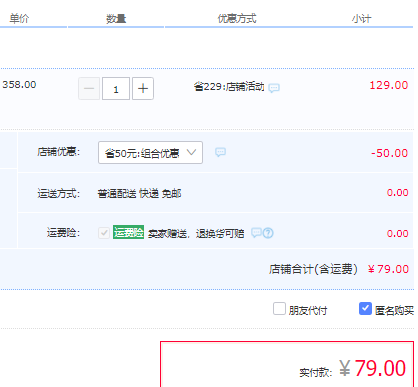This screenshot has height=387, width=418.
Task: Click the 小计 column header
Action: (361, 19)
